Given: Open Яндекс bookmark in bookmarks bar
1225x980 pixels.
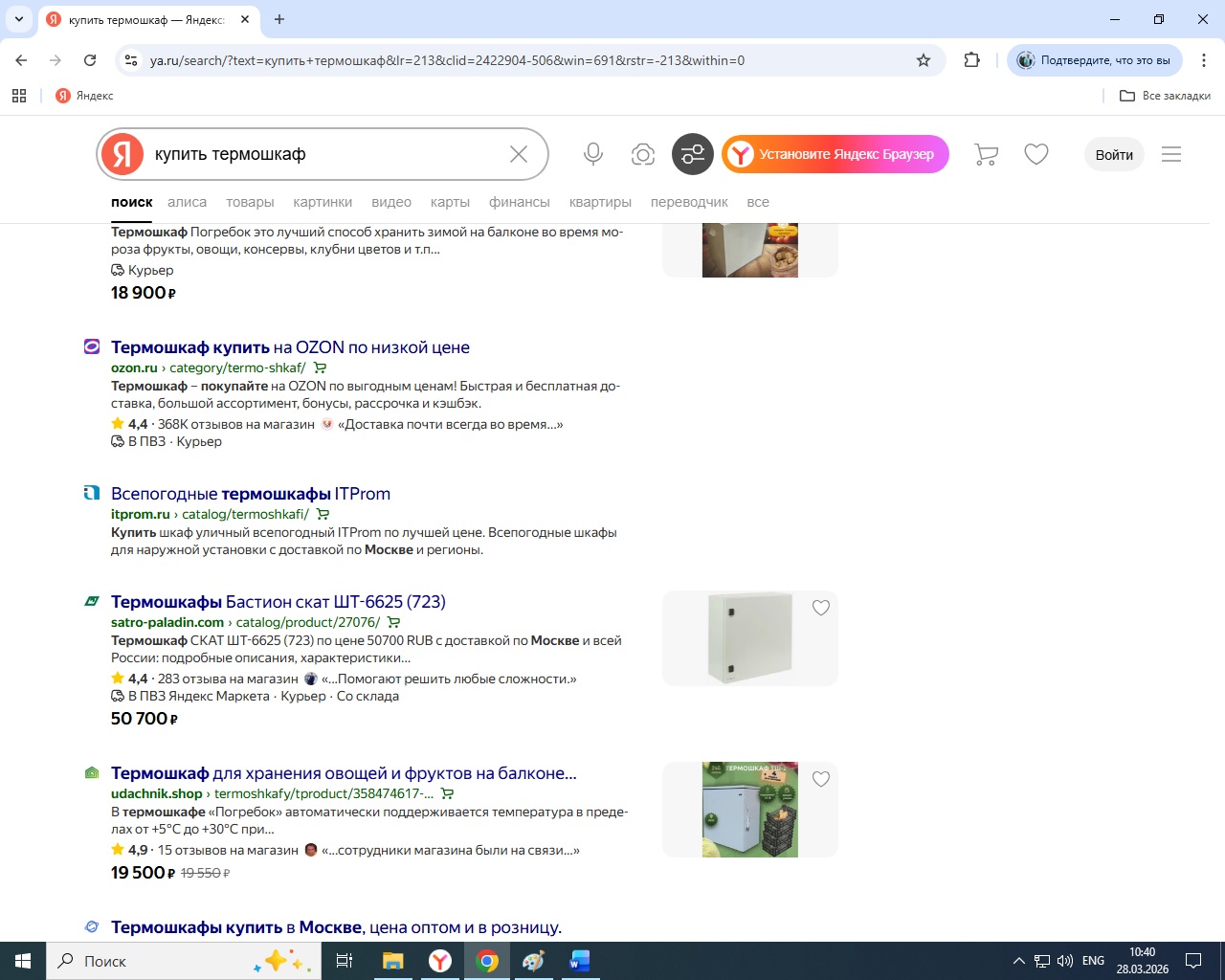Looking at the screenshot, I should pos(84,96).
